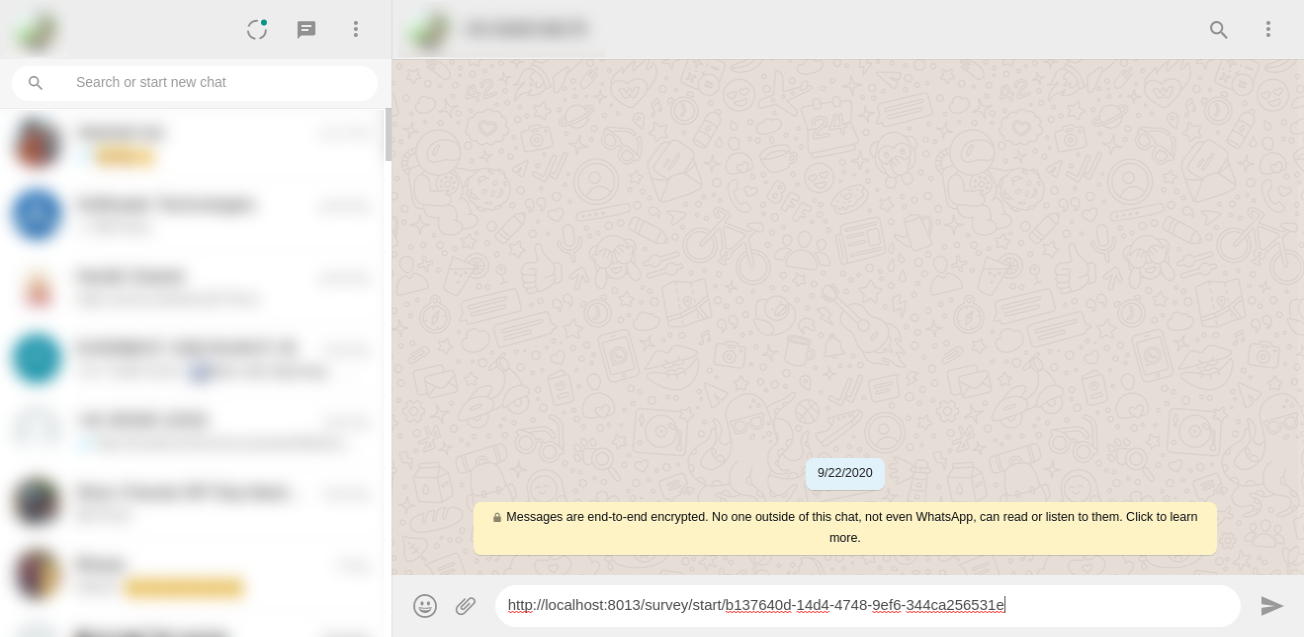The width and height of the screenshot is (1304, 637).
Task: Click inside the message box containing the localhost URL
Action: 868,606
